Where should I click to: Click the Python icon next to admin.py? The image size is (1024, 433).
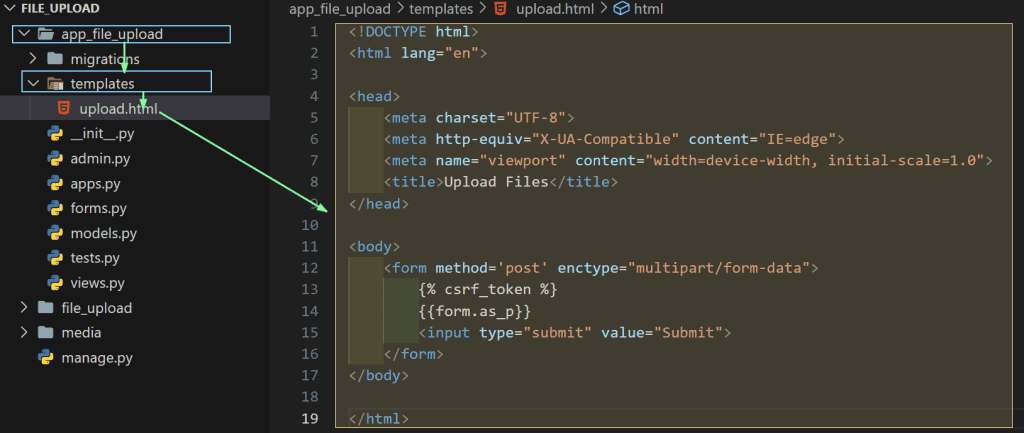(x=55, y=159)
